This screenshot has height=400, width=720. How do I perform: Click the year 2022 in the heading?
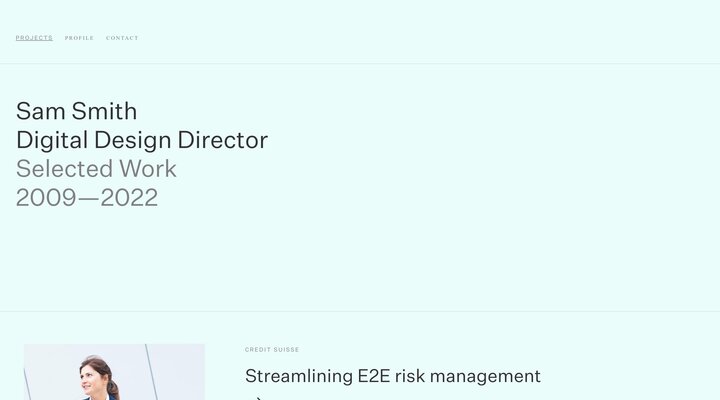128,197
